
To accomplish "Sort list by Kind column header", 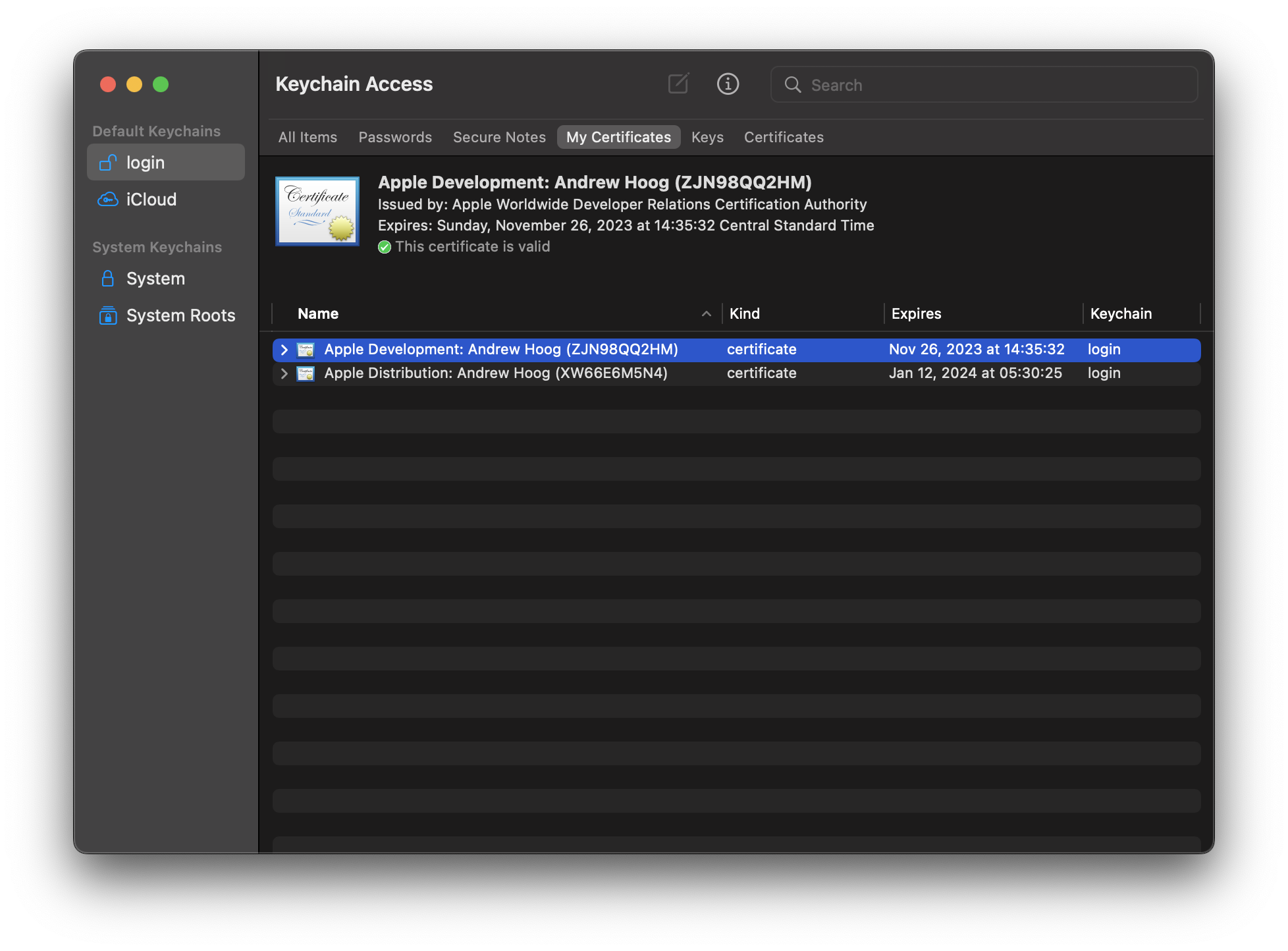I will click(803, 313).
